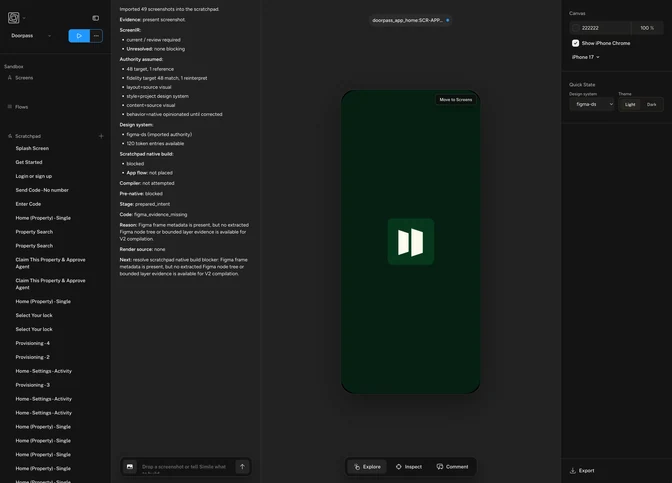672x483 pixels.
Task: Add a new scratchpad item with plus
Action: coord(101,136)
